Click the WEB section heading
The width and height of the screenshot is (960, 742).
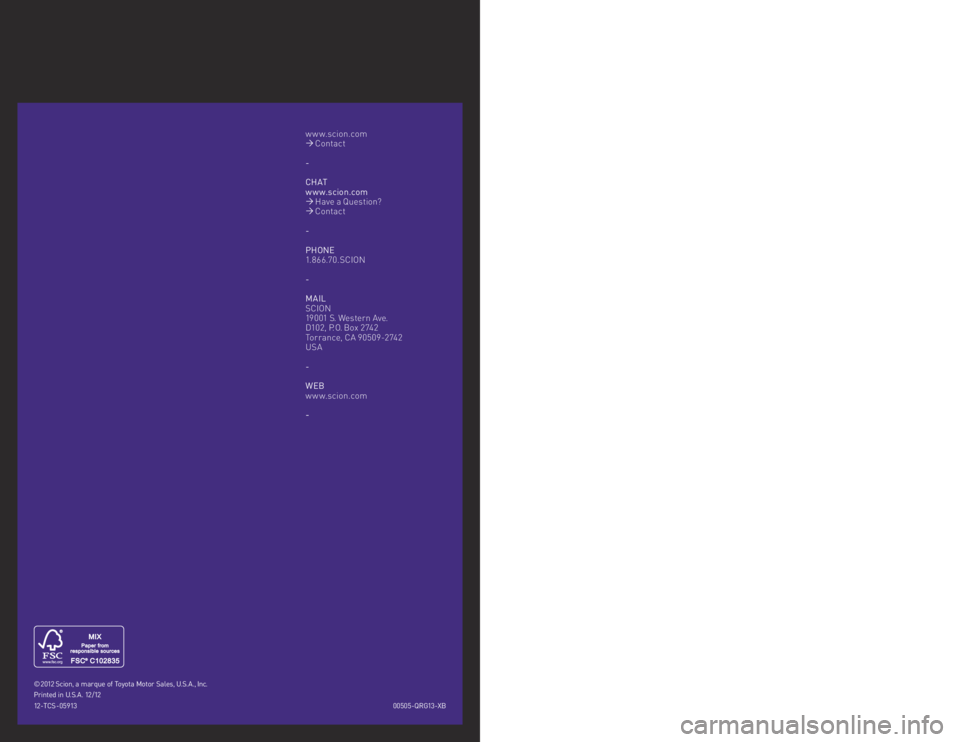(x=315, y=386)
